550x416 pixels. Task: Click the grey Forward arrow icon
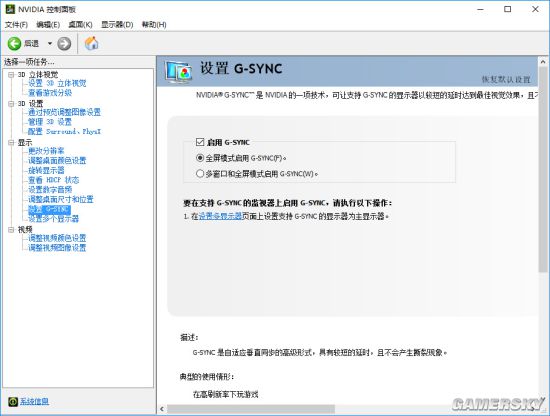pyautogui.click(x=64, y=44)
